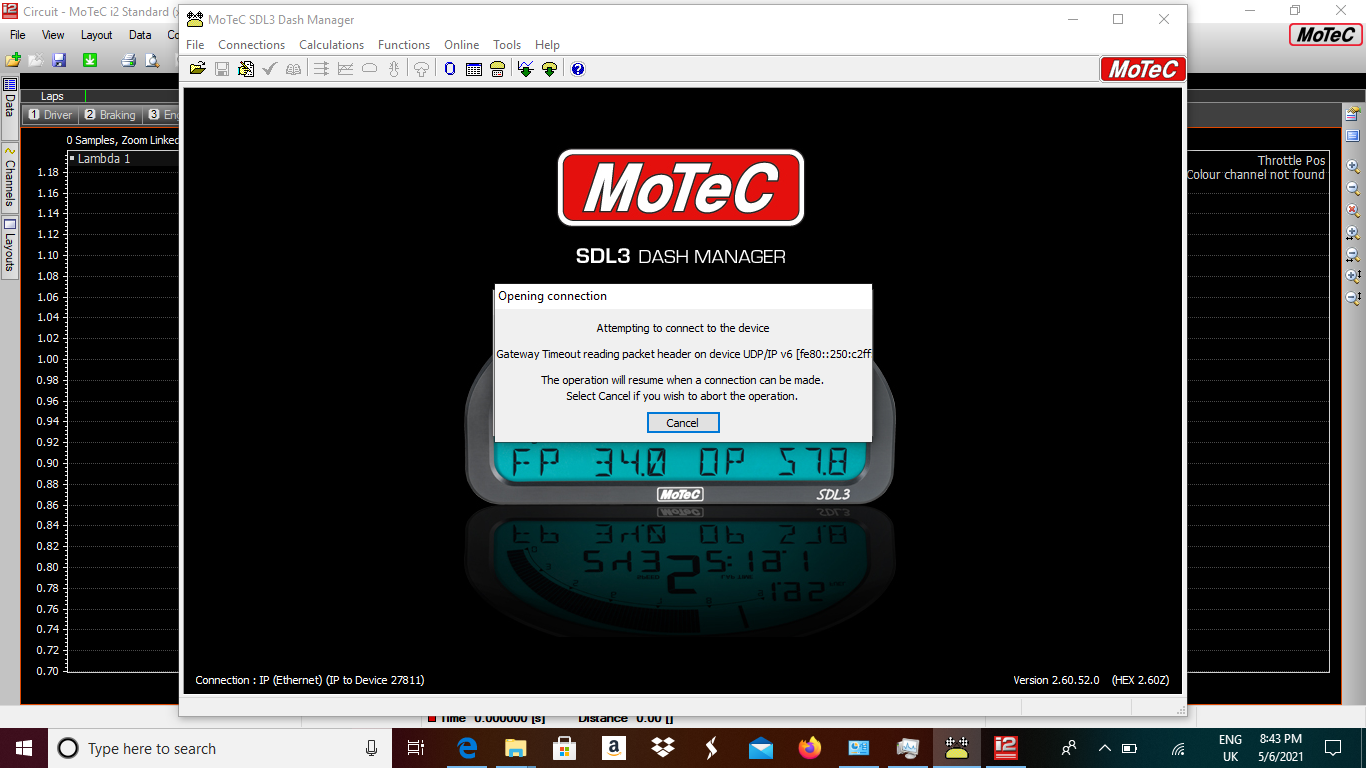Image resolution: width=1366 pixels, height=768 pixels.
Task: Click the table grid icon in toolbar
Action: coord(474,69)
